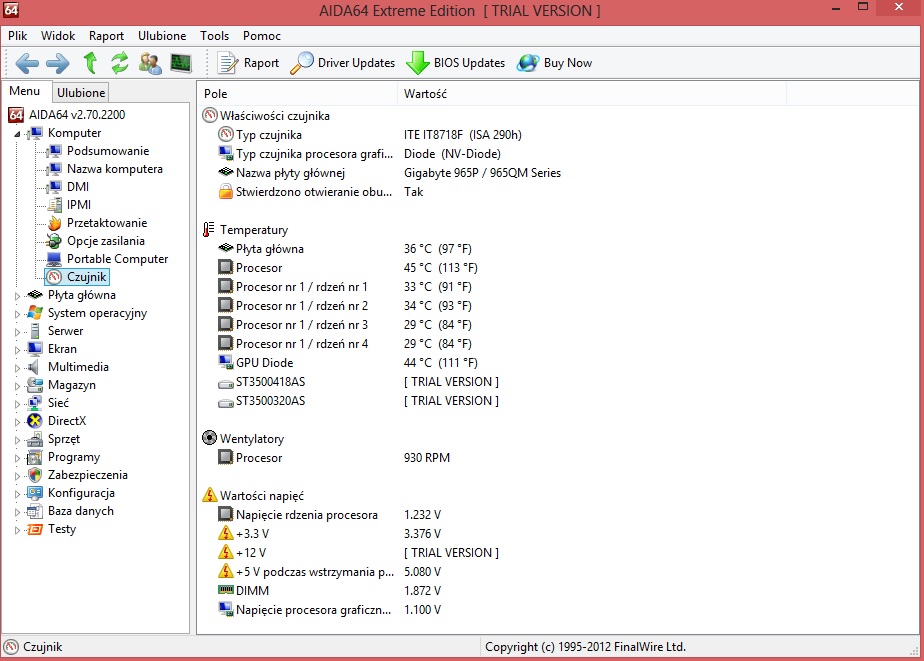Open BIOS Updates download
Image resolution: width=924 pixels, height=661 pixels.
point(456,63)
